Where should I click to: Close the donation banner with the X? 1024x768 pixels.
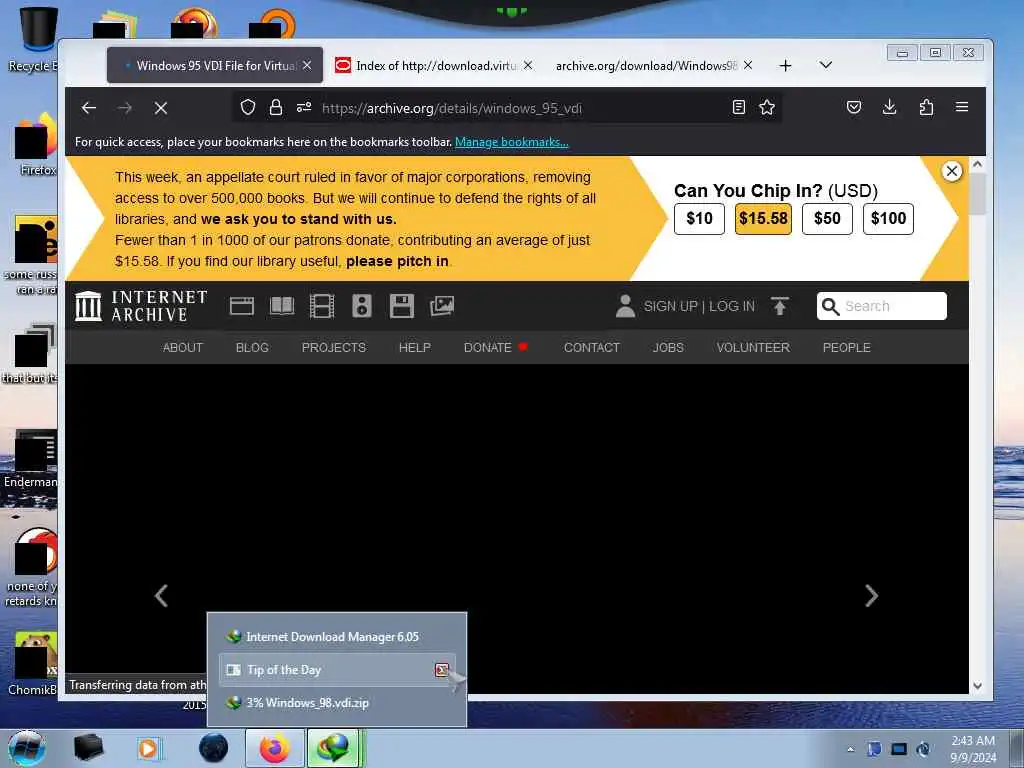[x=952, y=171]
